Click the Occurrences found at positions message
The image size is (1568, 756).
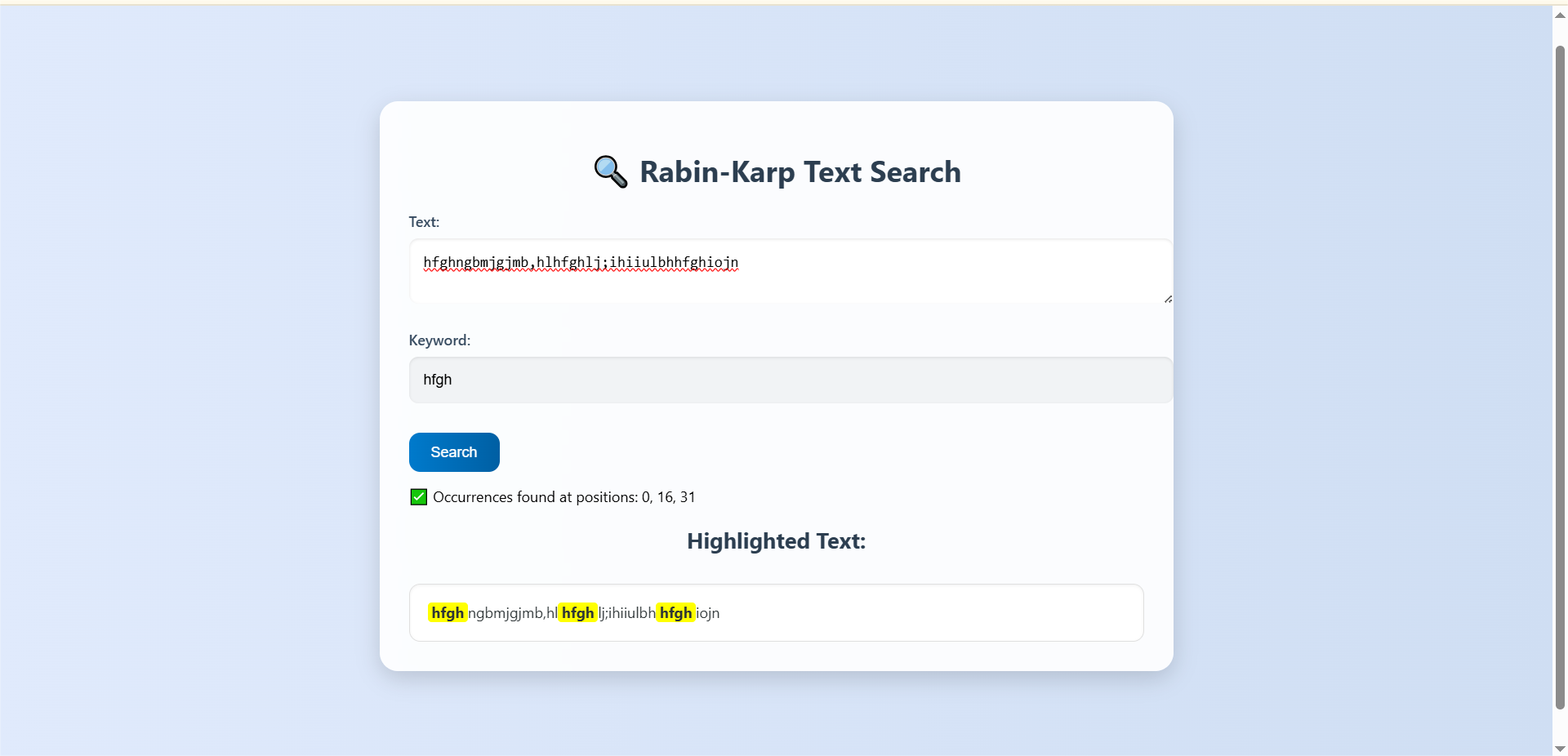click(563, 497)
